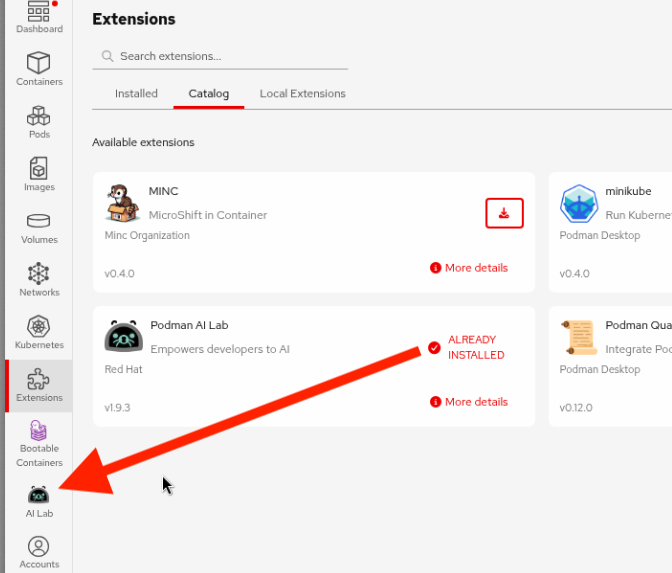Switch to the Installed tab

click(136, 94)
